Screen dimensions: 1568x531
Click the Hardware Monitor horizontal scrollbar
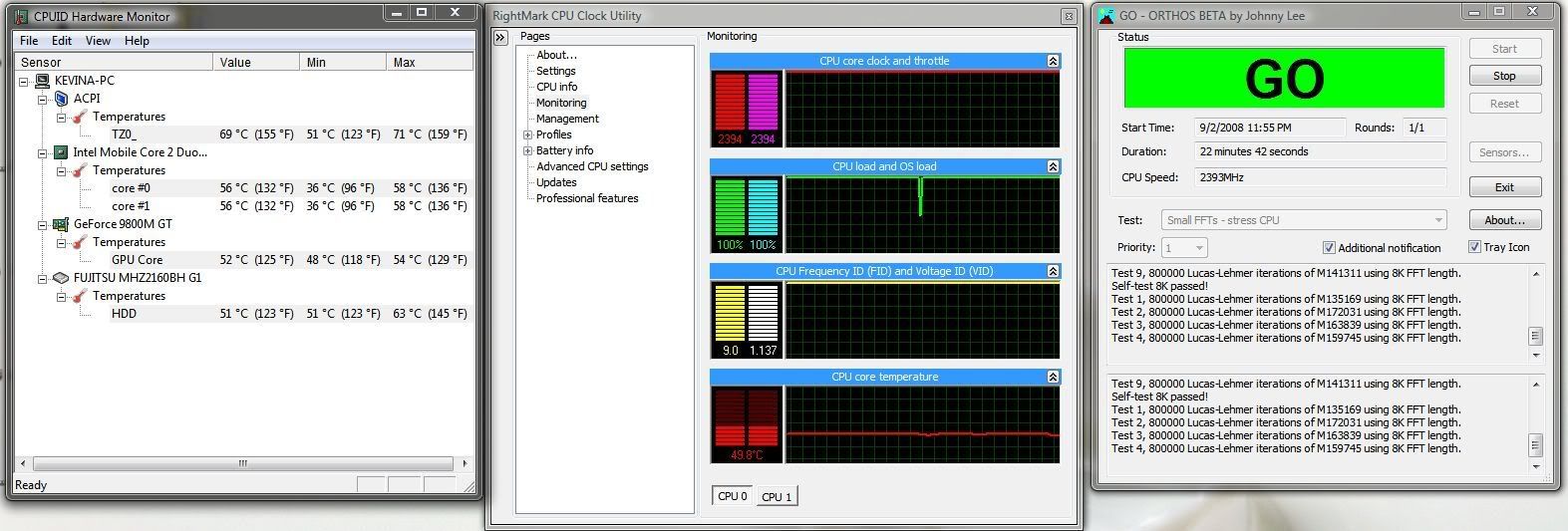242,463
